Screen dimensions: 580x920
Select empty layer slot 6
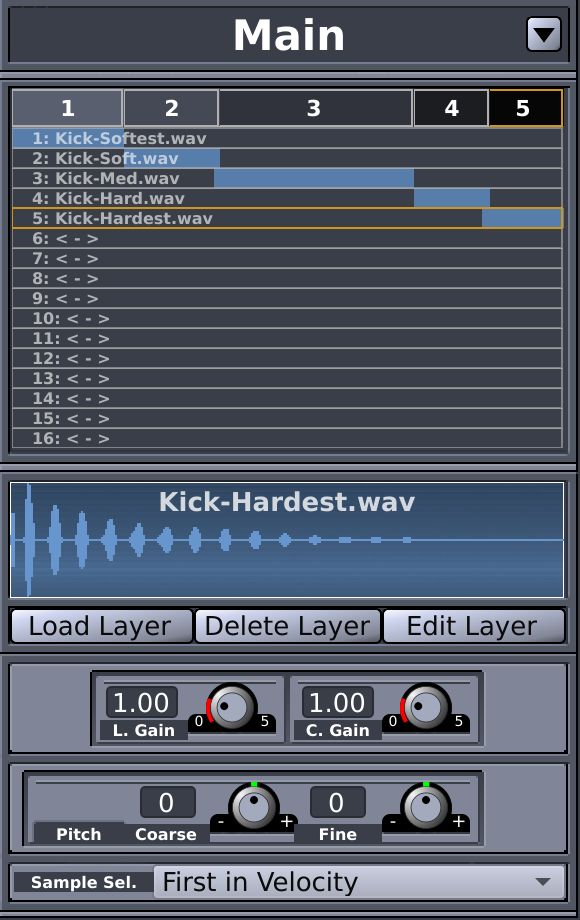pos(287,239)
